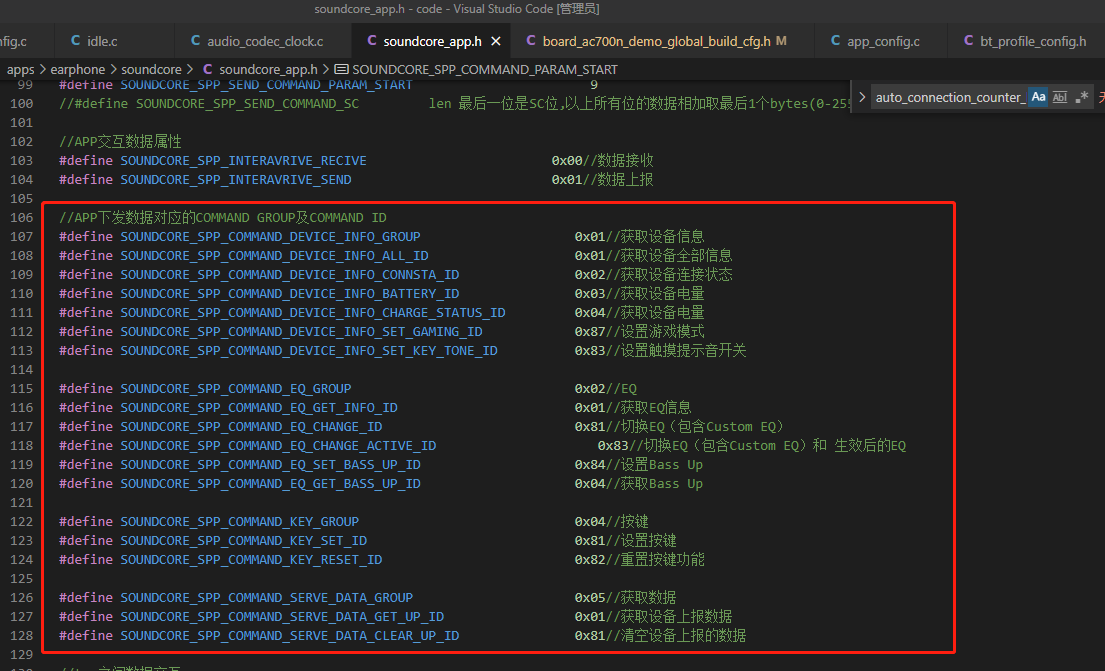Click line number 106 in the gutter
This screenshot has width=1105, height=671.
point(22,217)
